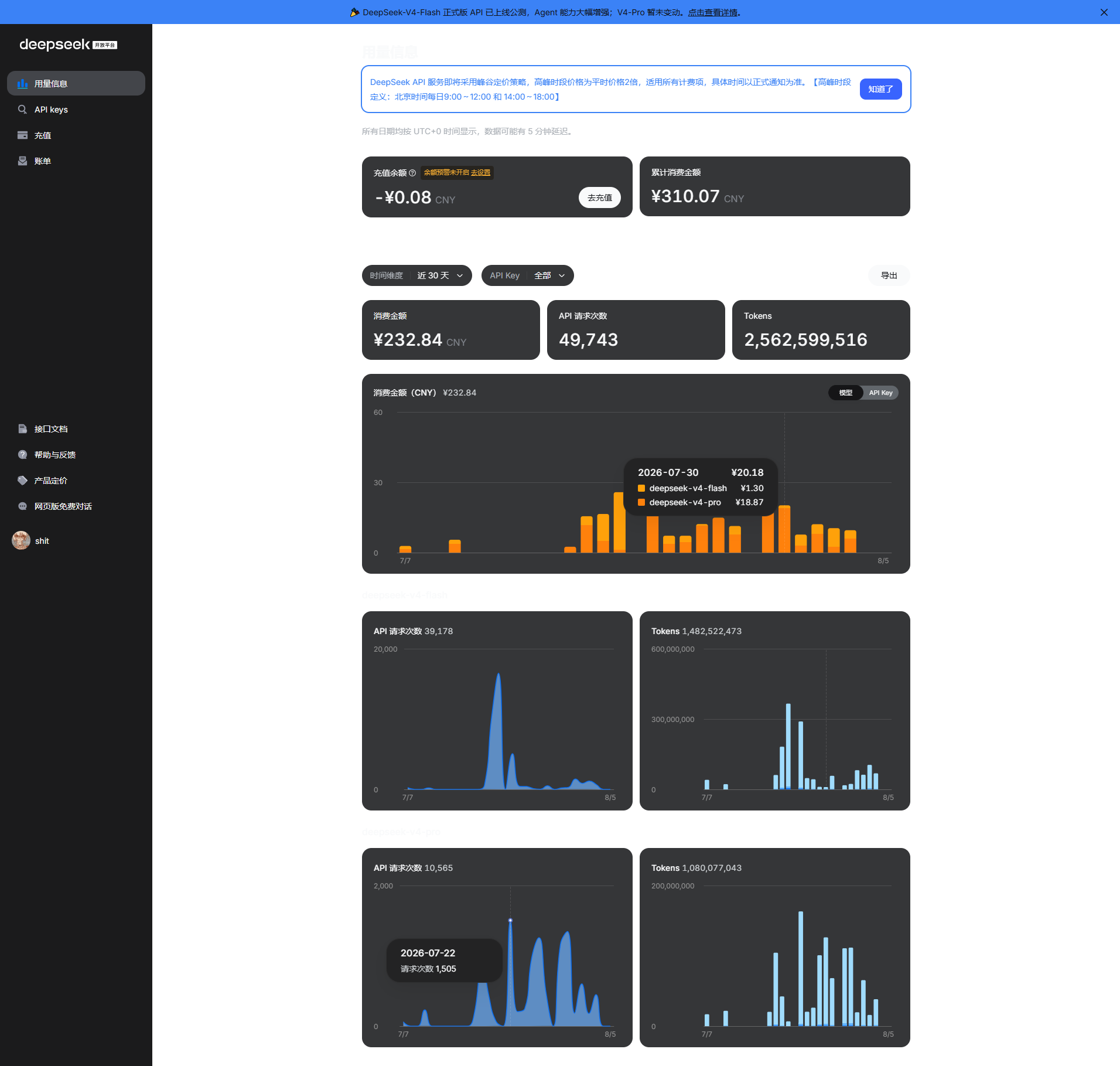Click the usage info bar chart icon
This screenshot has height=1066, width=1120.
coord(22,84)
